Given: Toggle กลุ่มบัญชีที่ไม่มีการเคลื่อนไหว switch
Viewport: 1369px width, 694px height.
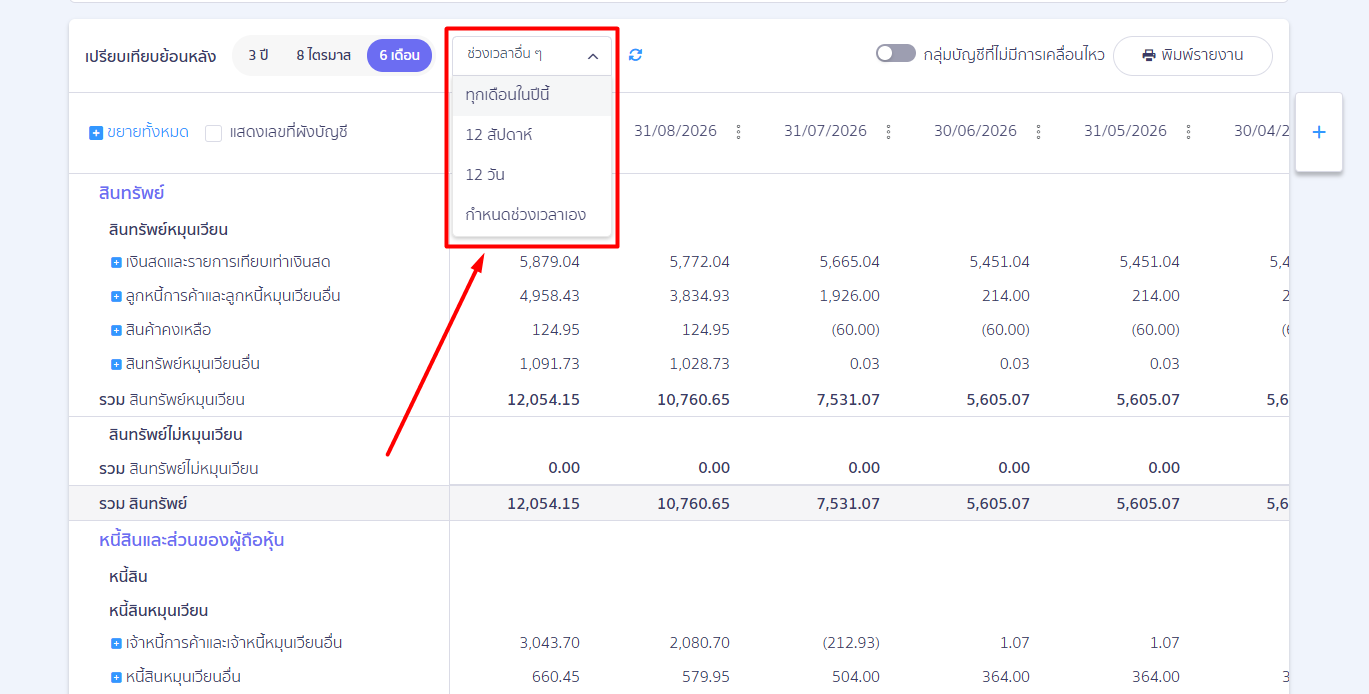Looking at the screenshot, I should [x=895, y=54].
